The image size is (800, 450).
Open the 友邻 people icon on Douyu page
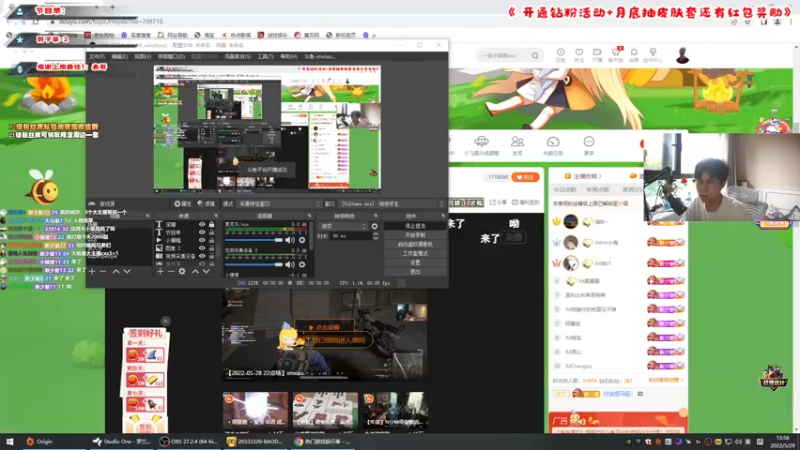point(517,144)
